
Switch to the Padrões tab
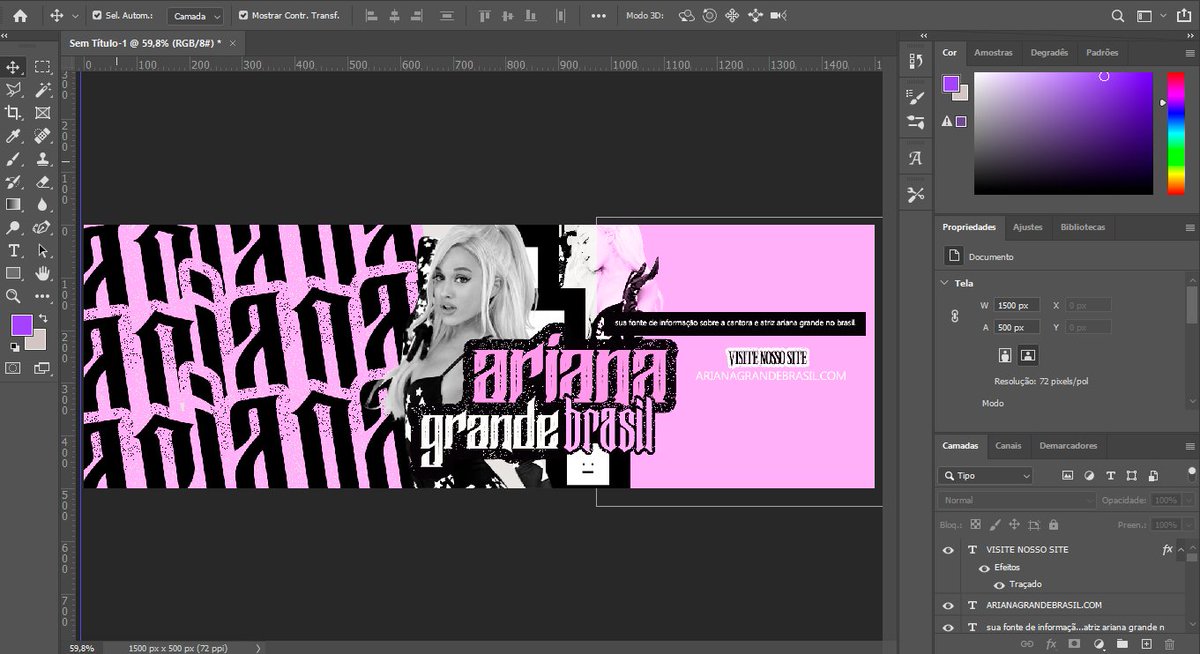tap(1102, 52)
